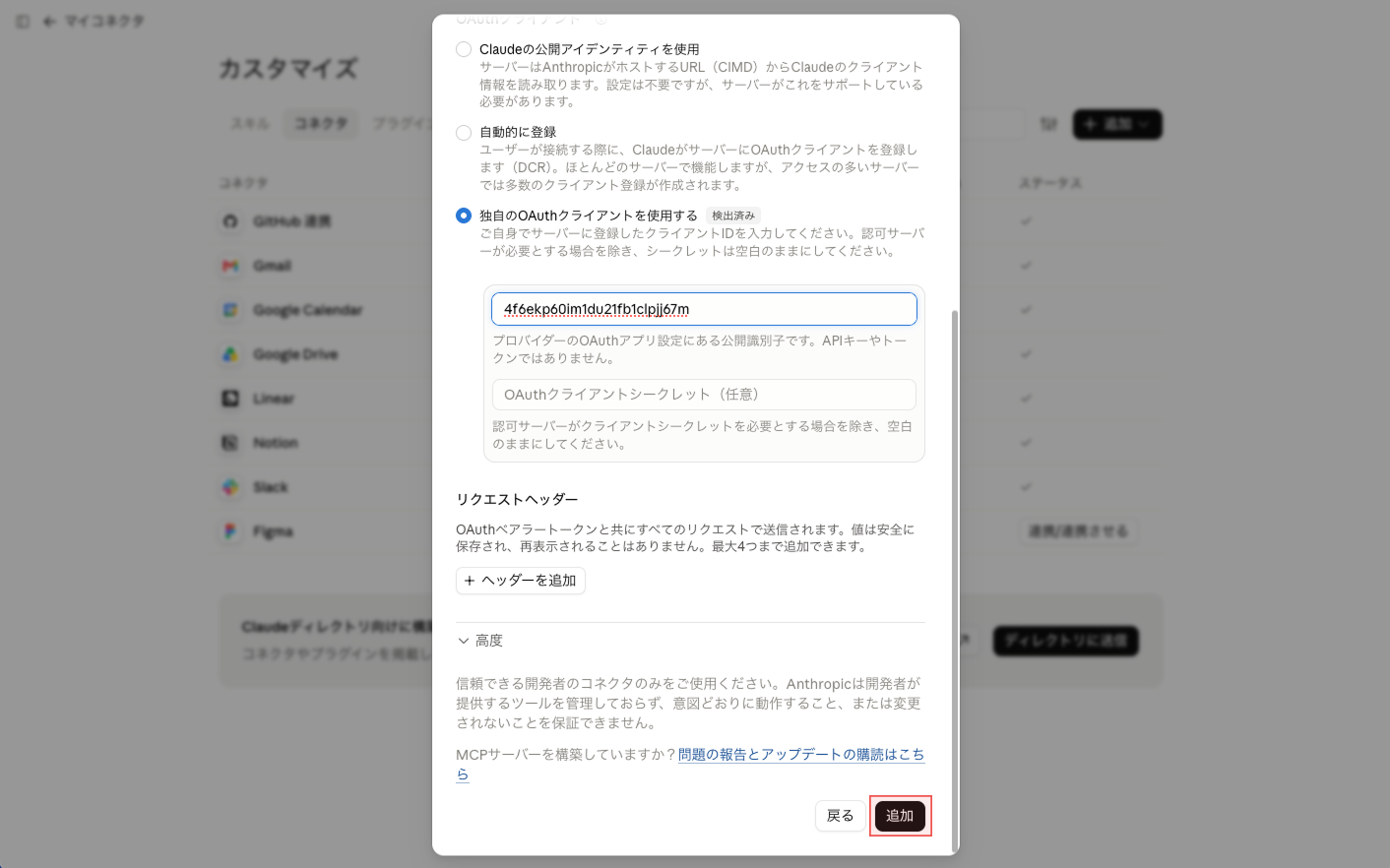Viewport: 1390px width, 868px height.
Task: Click the back arrow beside マイコネクタ
Action: pyautogui.click(x=49, y=21)
